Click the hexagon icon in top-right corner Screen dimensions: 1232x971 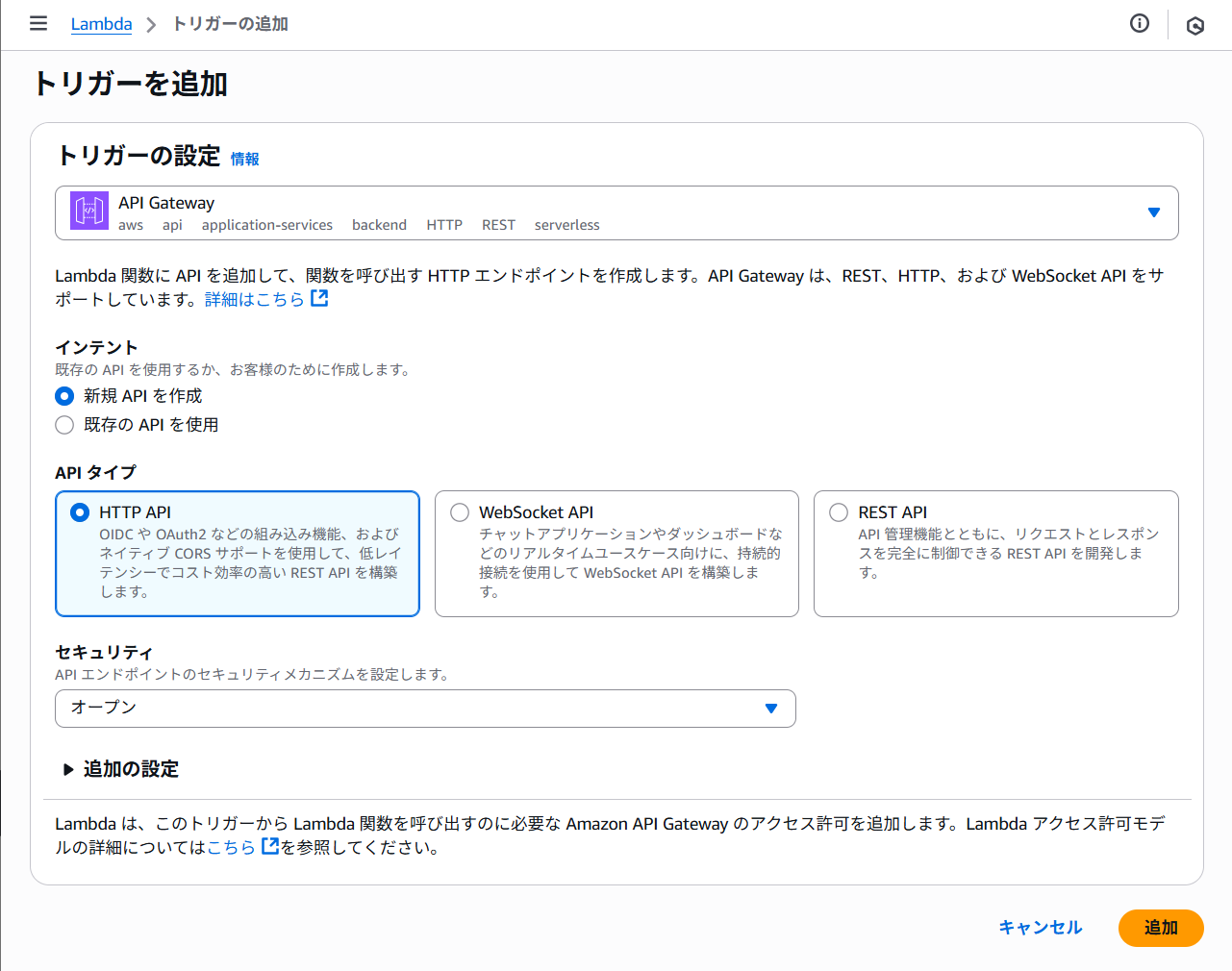tap(1195, 26)
